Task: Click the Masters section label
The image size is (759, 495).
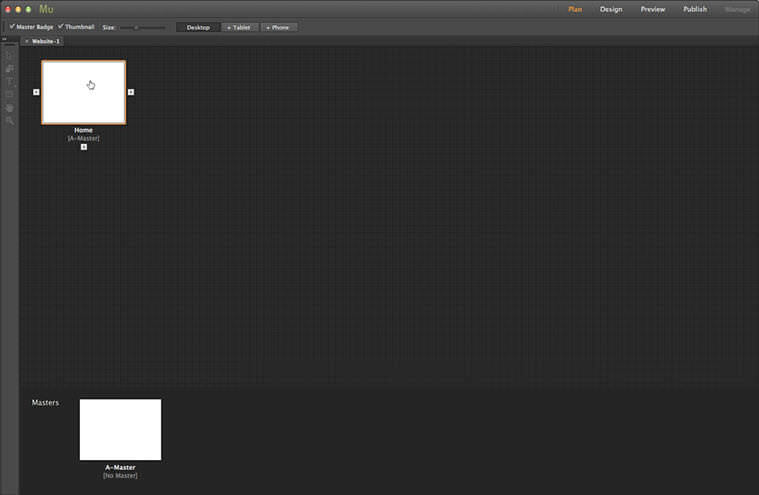Action: (46, 403)
